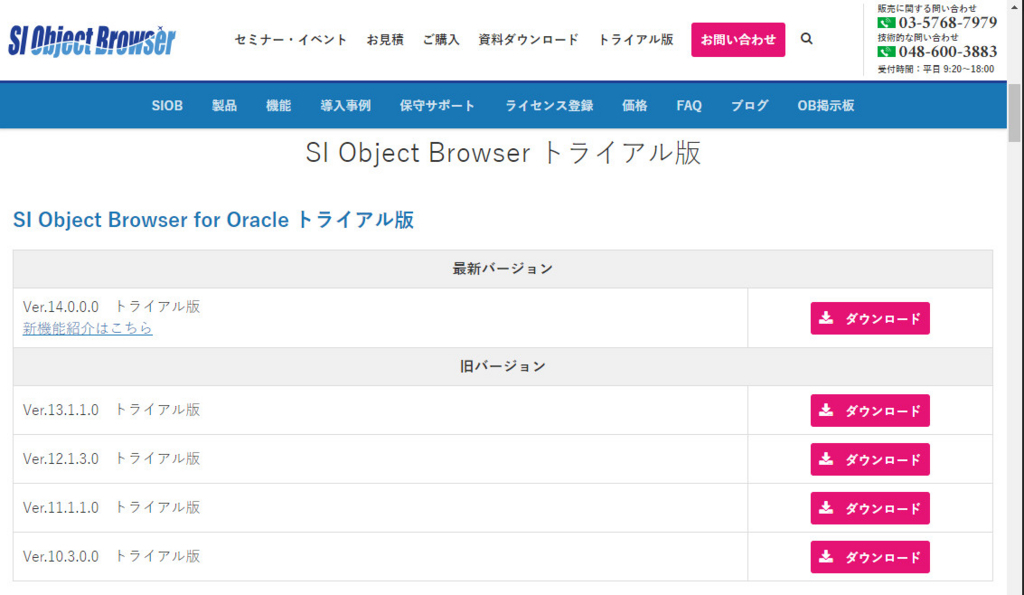Click phone icon beside 048-600-3883
This screenshot has width=1024, height=595.
click(x=886, y=52)
